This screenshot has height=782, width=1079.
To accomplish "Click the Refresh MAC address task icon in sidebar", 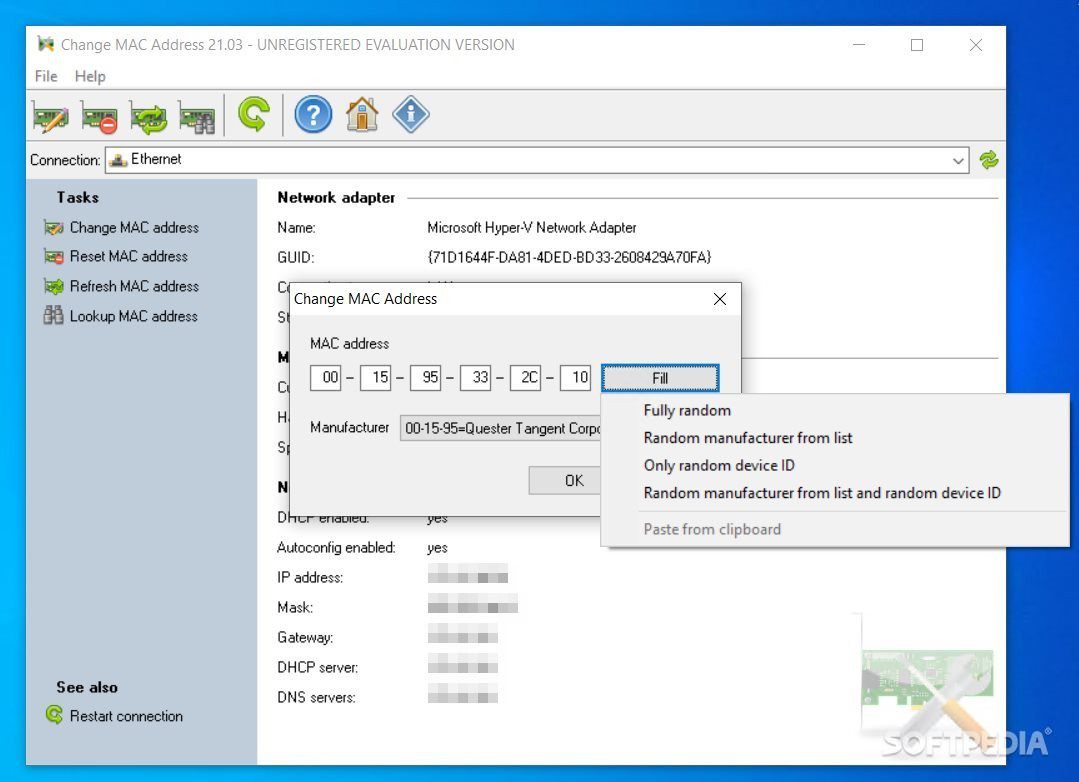I will click(53, 286).
